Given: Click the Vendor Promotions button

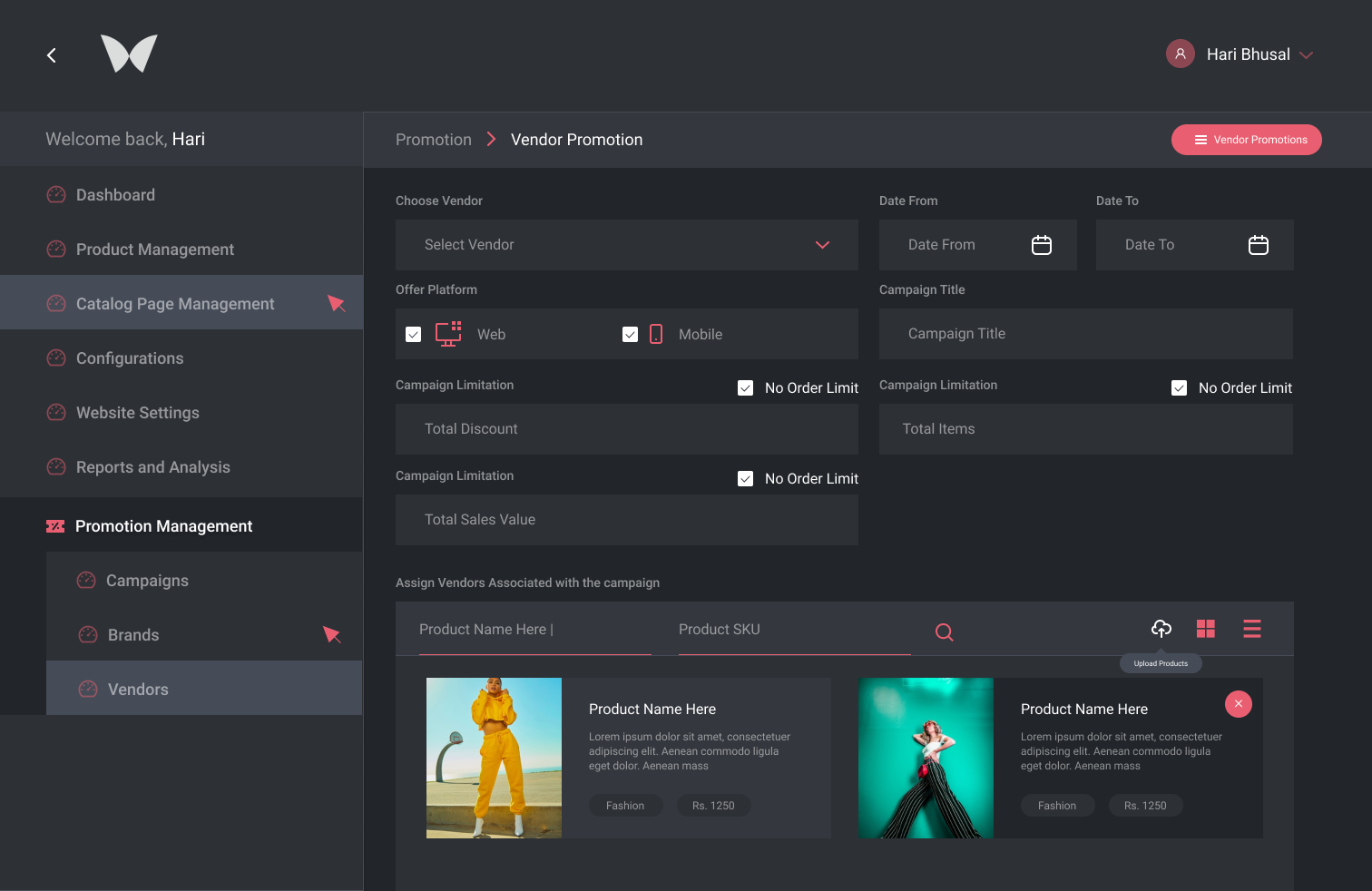Looking at the screenshot, I should (x=1246, y=140).
